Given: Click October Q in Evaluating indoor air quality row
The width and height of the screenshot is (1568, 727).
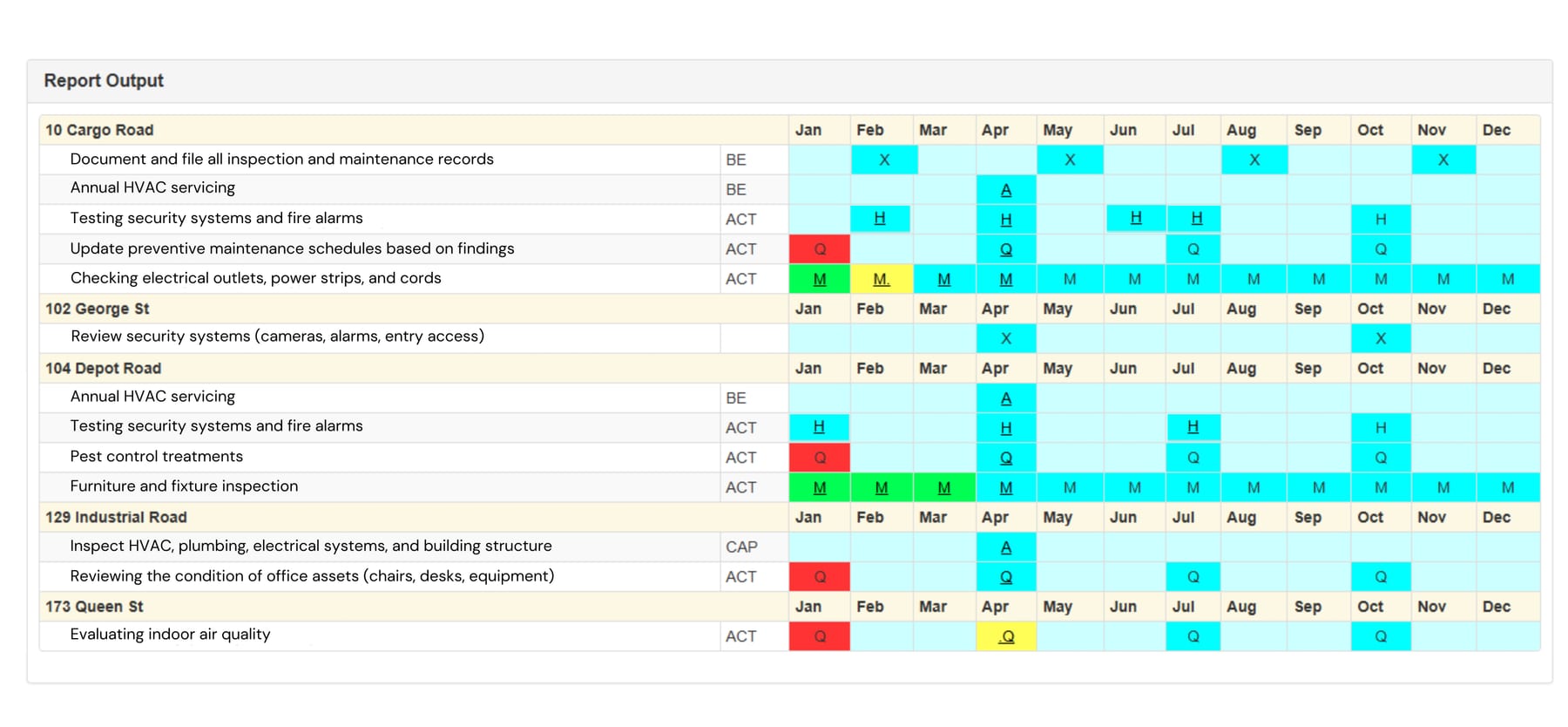Looking at the screenshot, I should coord(1381,636).
